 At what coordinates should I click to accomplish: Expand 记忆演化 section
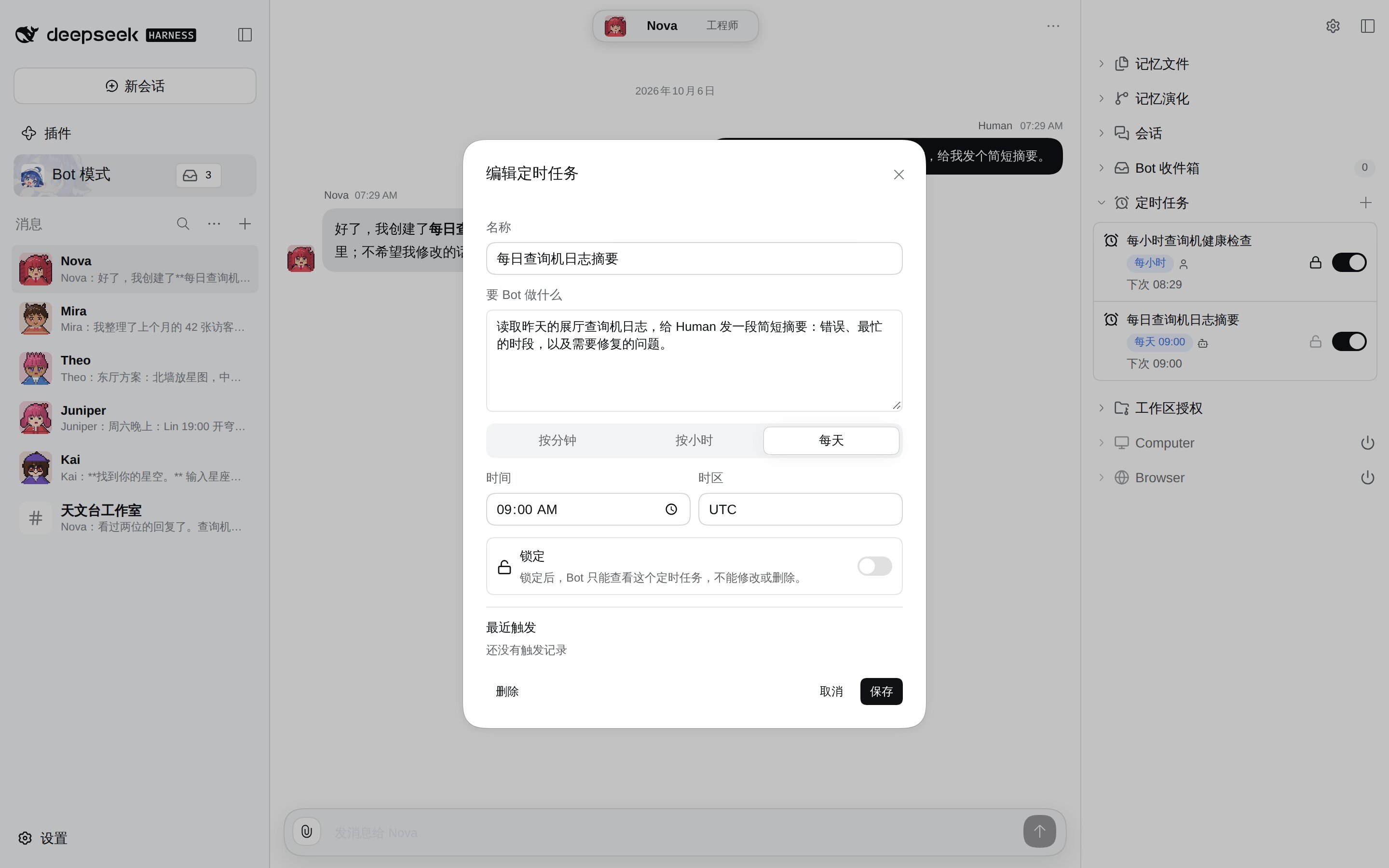coord(1235,99)
